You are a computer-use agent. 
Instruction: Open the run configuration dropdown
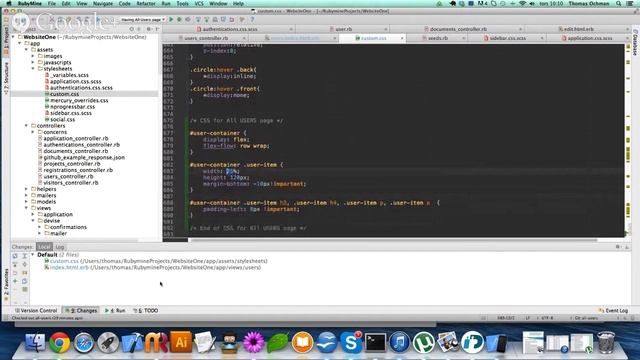click(143, 19)
